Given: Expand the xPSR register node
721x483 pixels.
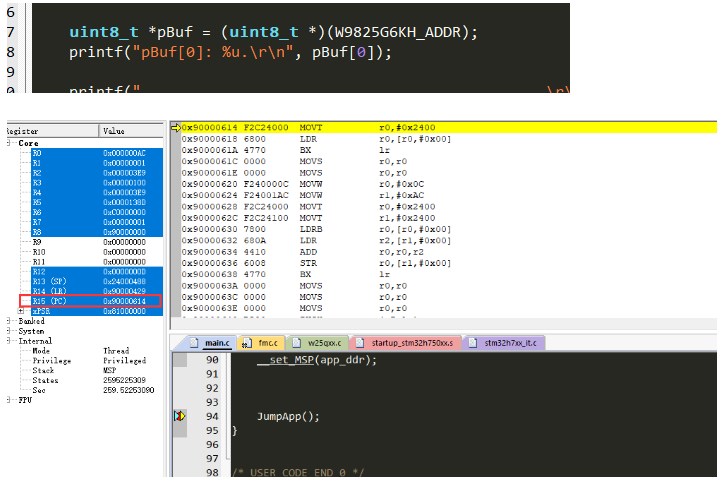Looking at the screenshot, I should (x=23, y=311).
